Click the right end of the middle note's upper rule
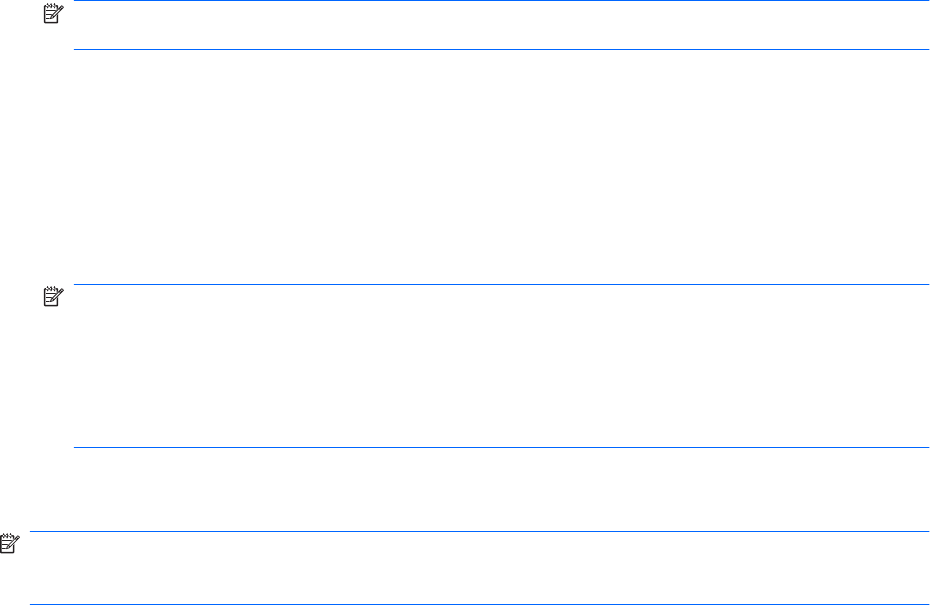Screen dimensions: 930x605 pos(925,285)
